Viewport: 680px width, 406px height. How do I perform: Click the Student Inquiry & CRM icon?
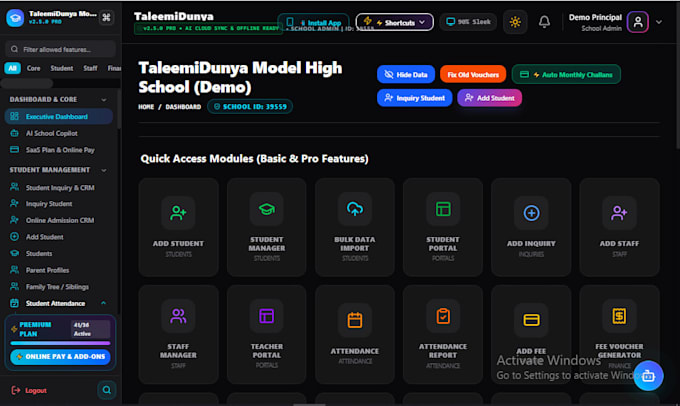pos(14,187)
